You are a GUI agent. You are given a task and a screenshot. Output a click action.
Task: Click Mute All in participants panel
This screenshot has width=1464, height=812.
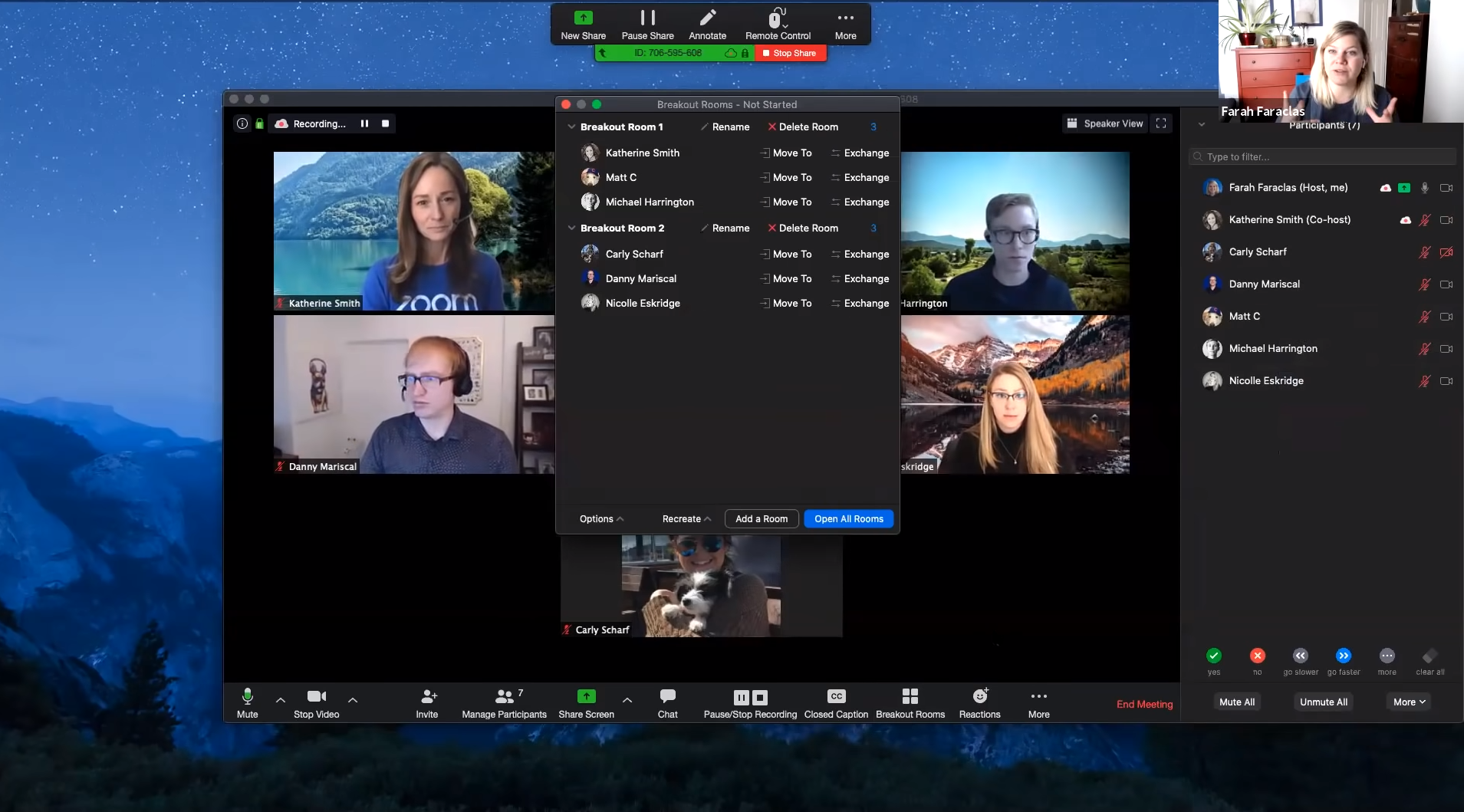(1237, 702)
